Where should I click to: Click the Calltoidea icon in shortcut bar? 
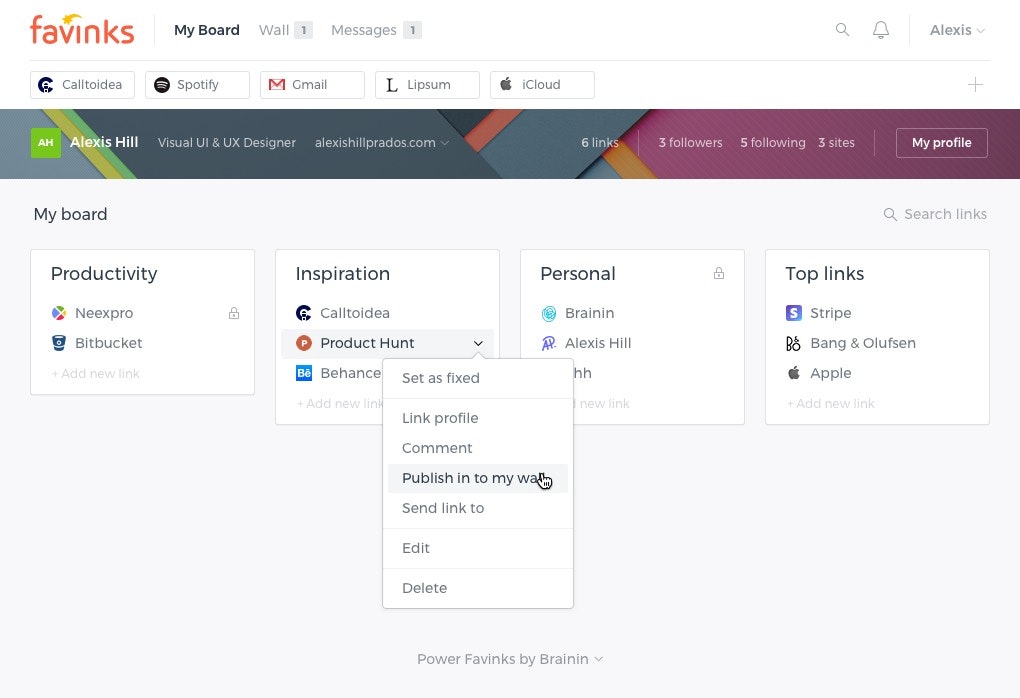[x=46, y=85]
